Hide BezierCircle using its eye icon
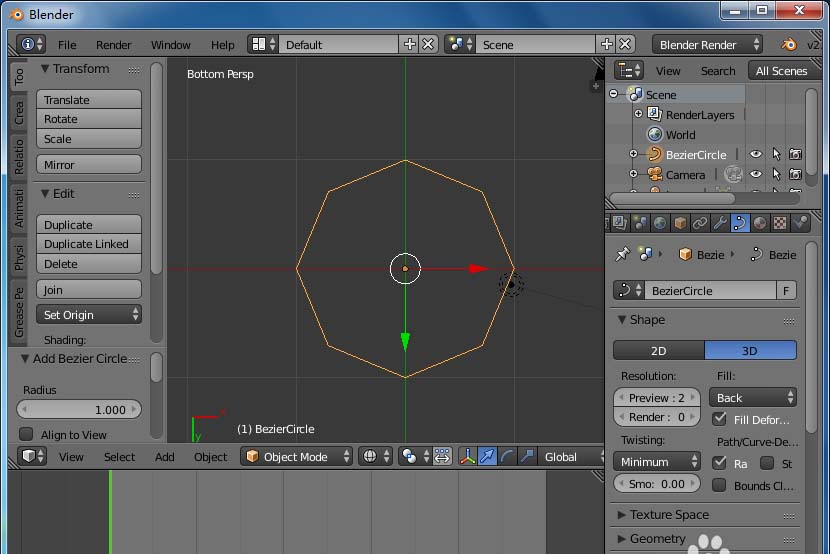The height and width of the screenshot is (554, 830). pyautogui.click(x=756, y=155)
